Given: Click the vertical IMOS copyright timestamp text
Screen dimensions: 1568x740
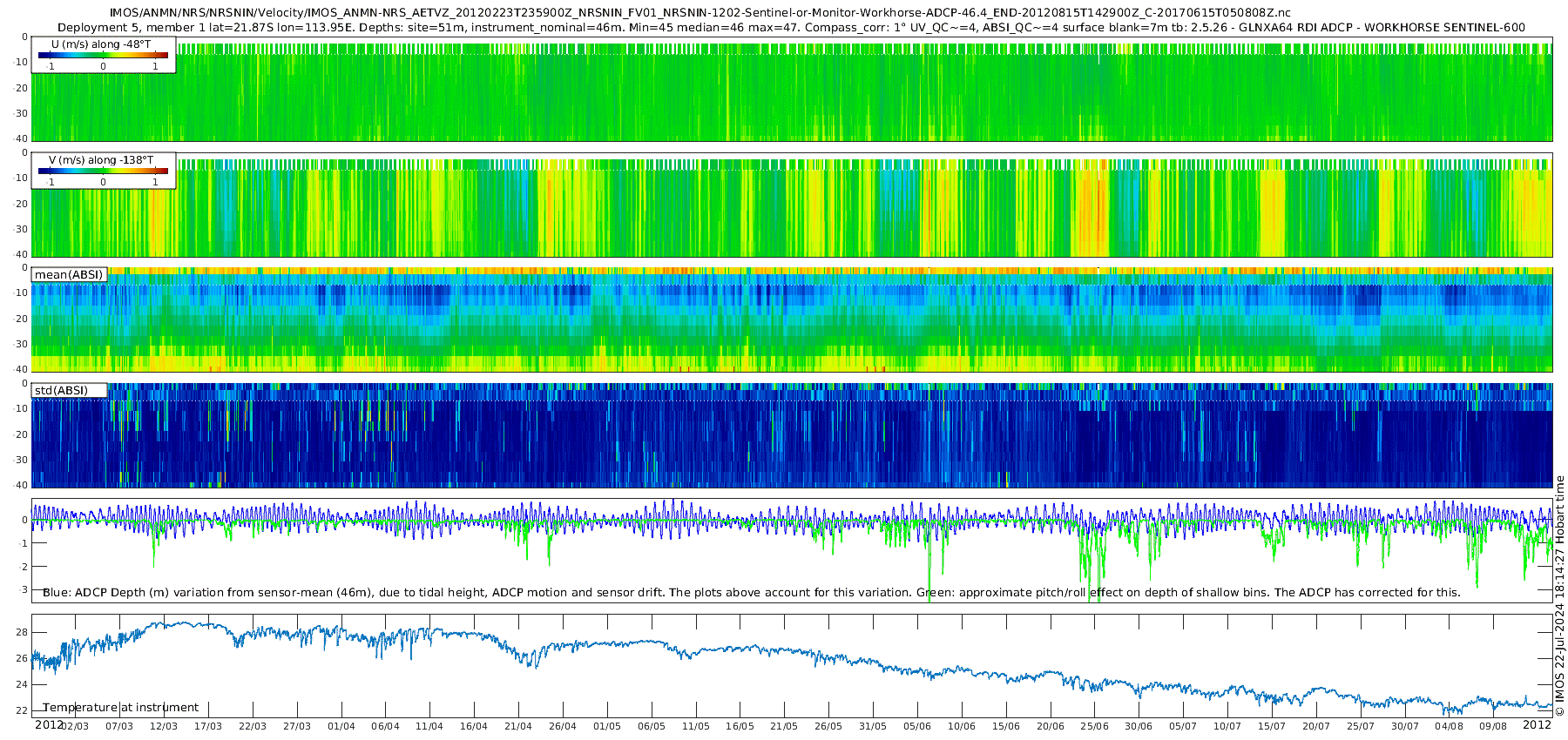Looking at the screenshot, I should (1560, 596).
